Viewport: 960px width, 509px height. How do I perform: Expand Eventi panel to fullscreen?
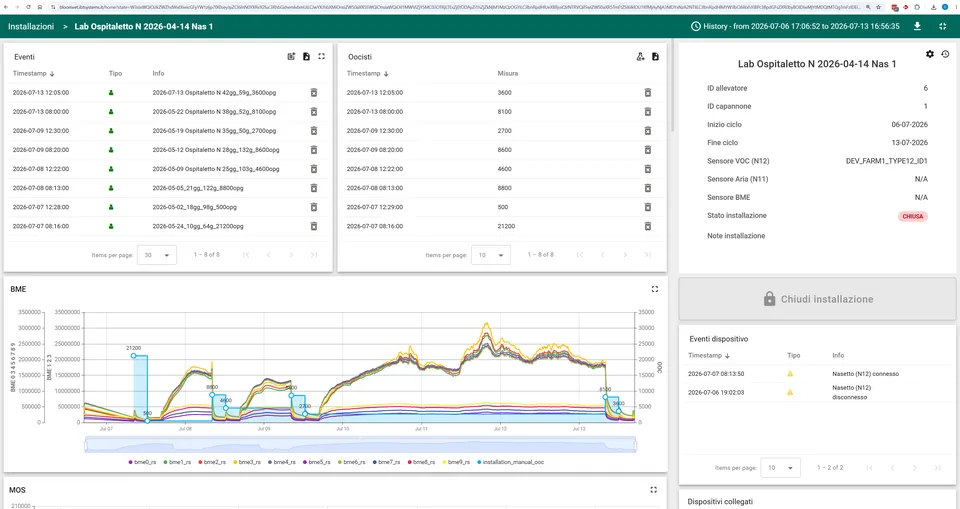click(x=321, y=56)
